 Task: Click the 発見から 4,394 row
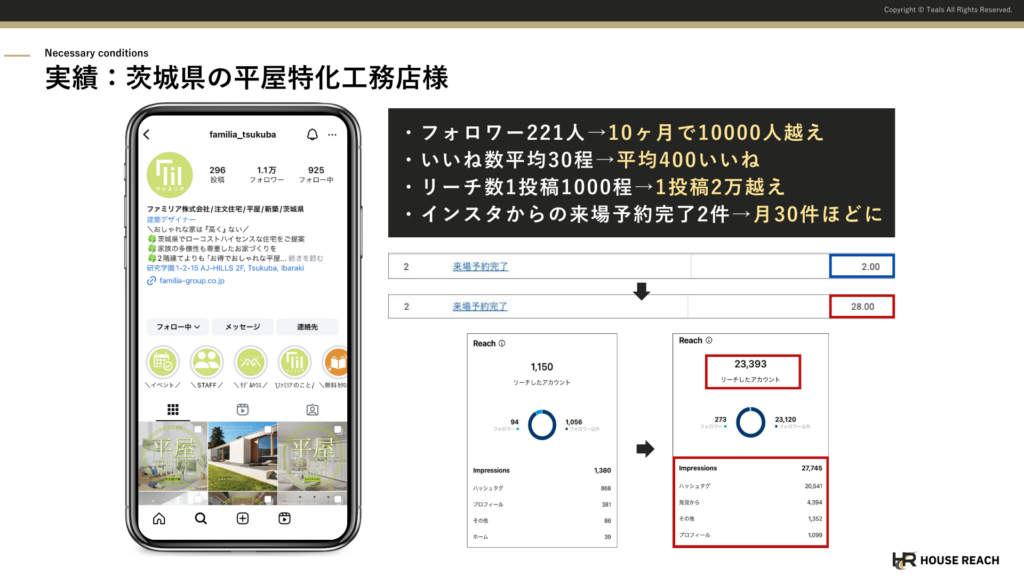coord(750,502)
